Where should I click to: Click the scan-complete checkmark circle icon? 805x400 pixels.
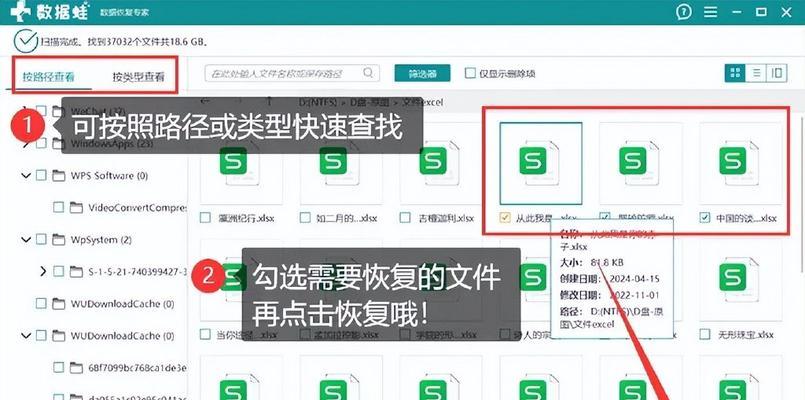(x=26, y=42)
